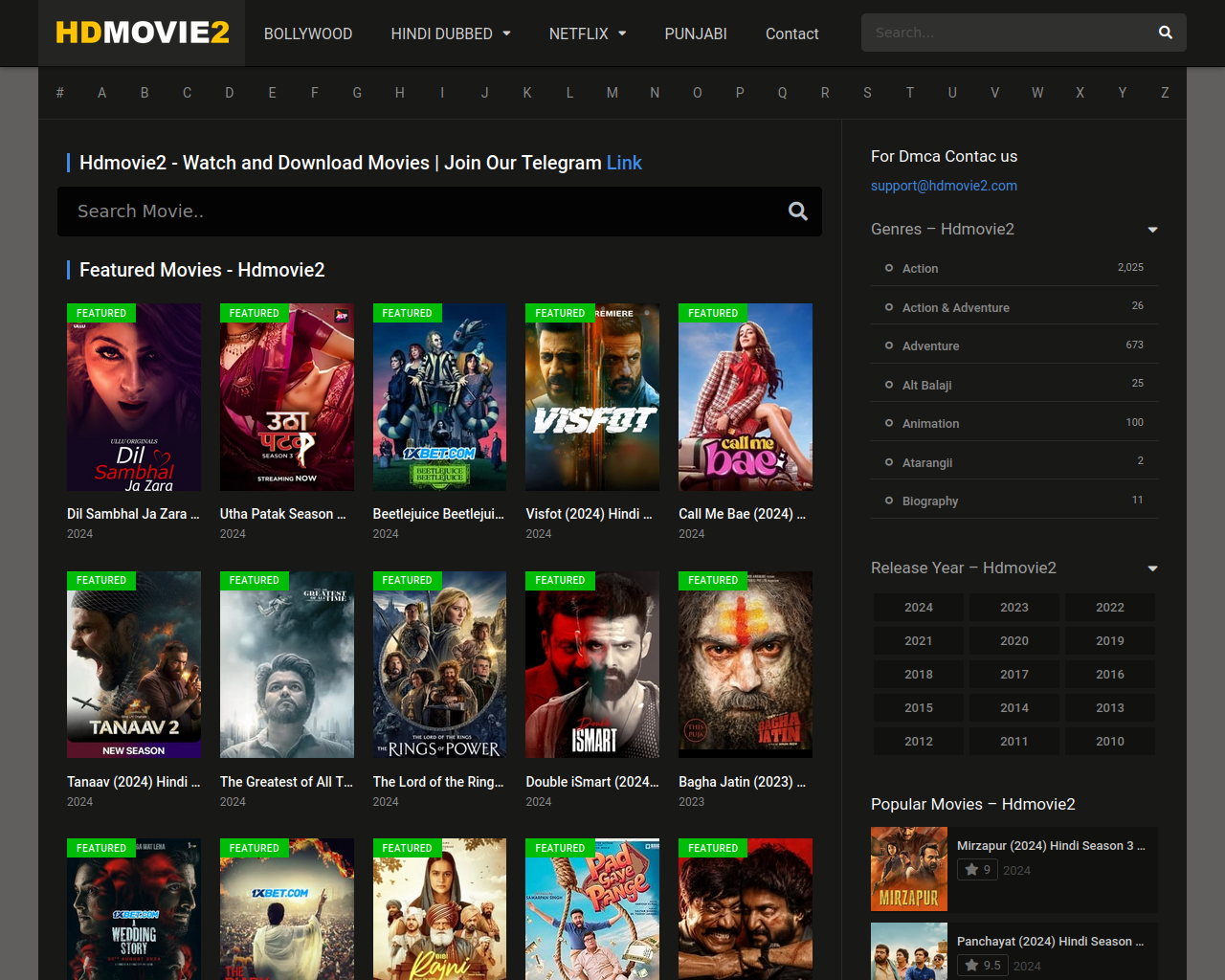Select release year 2019
The image size is (1225, 980).
point(1110,641)
